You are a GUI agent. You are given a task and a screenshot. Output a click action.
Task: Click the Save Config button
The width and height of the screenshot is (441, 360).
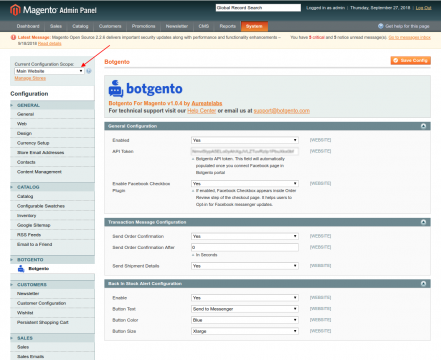coord(411,60)
